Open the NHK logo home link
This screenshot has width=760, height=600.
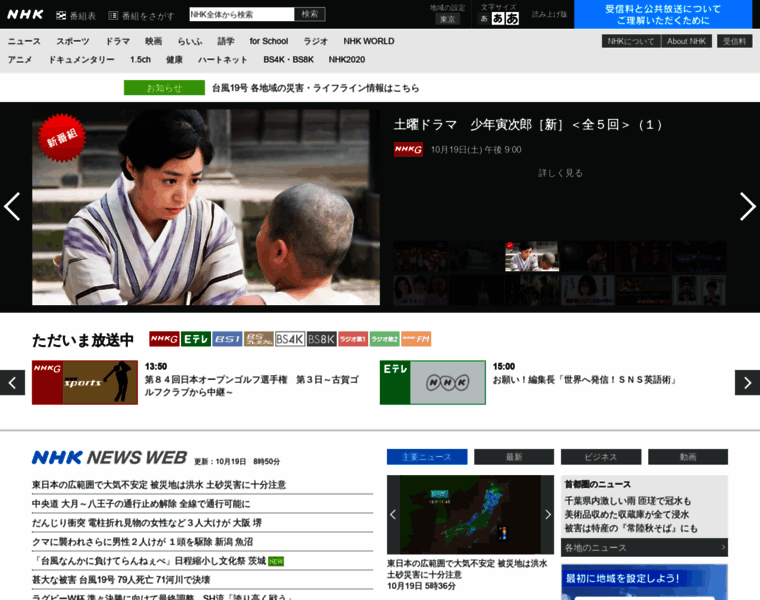[x=25, y=15]
